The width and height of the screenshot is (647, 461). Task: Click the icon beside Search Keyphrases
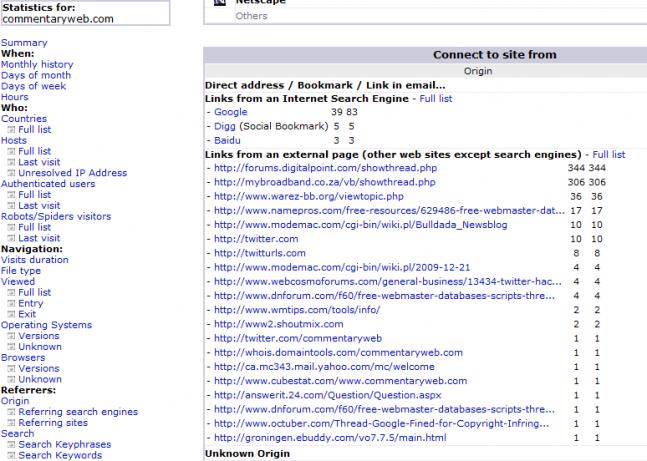pos(11,444)
